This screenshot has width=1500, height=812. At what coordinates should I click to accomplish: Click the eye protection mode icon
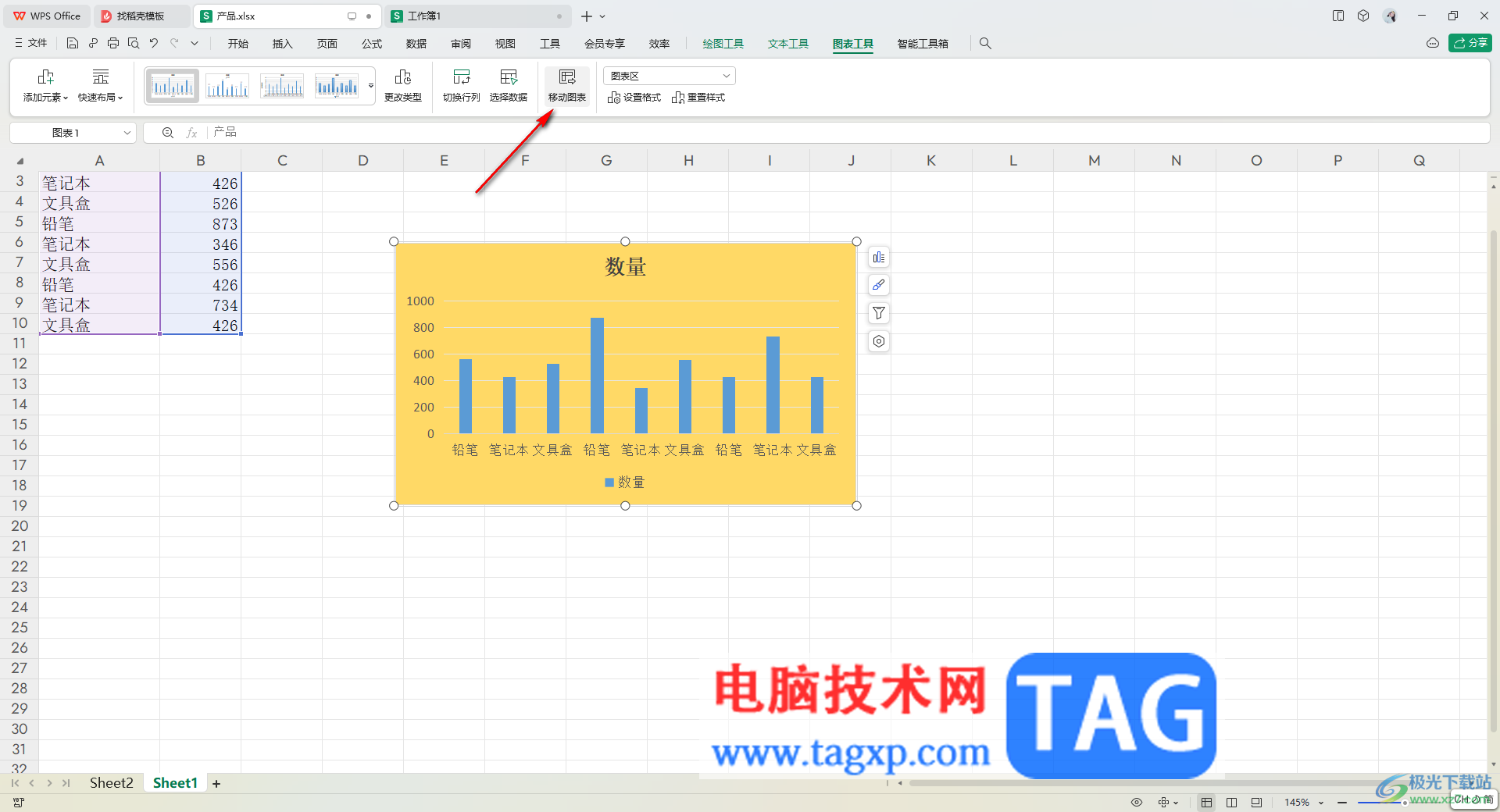(1137, 803)
